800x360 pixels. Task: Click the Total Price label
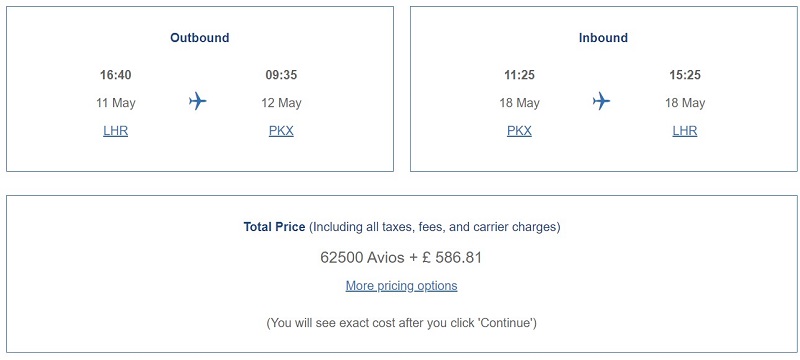tap(274, 227)
